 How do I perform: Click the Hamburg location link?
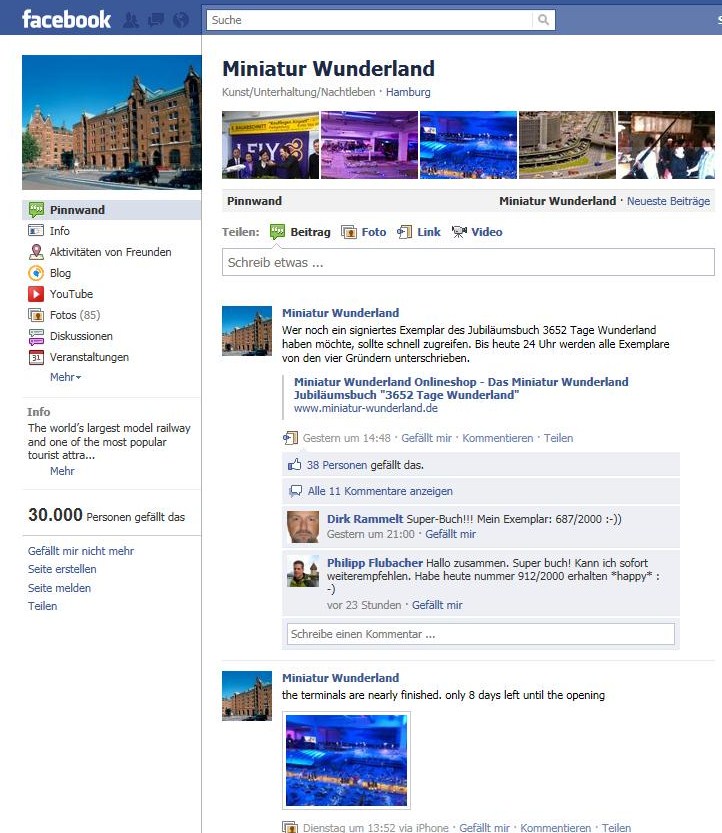tap(408, 92)
